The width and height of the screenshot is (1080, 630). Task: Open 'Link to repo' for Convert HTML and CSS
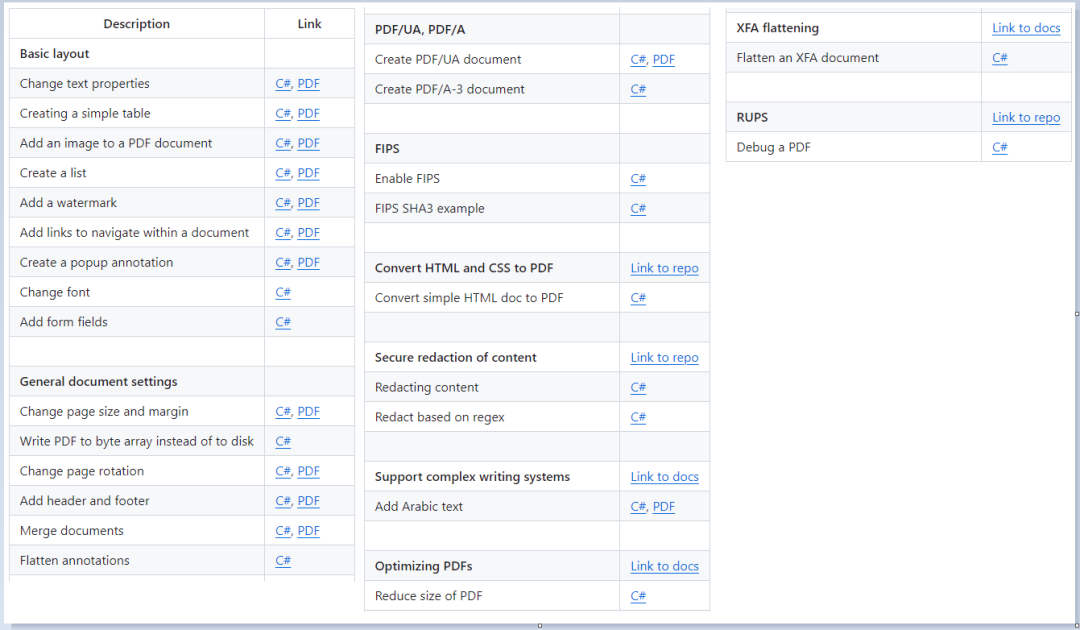coord(665,268)
